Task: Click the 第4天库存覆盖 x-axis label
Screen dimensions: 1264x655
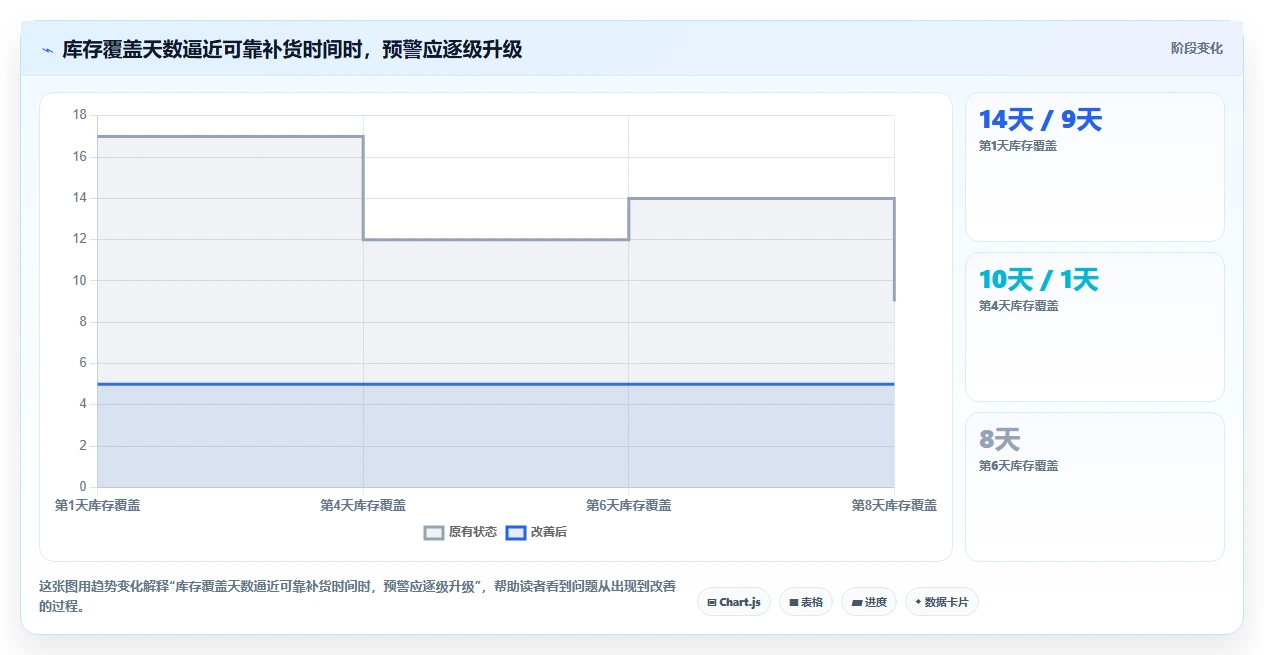Action: click(363, 505)
